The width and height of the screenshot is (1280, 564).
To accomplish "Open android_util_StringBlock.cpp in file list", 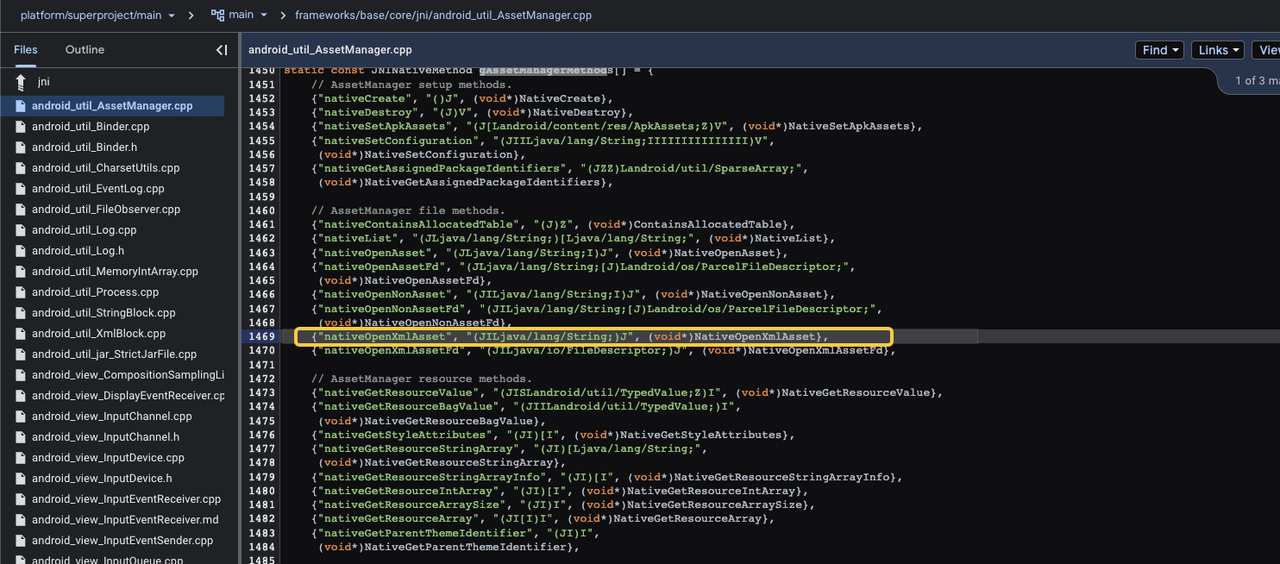I will [x=104, y=313].
